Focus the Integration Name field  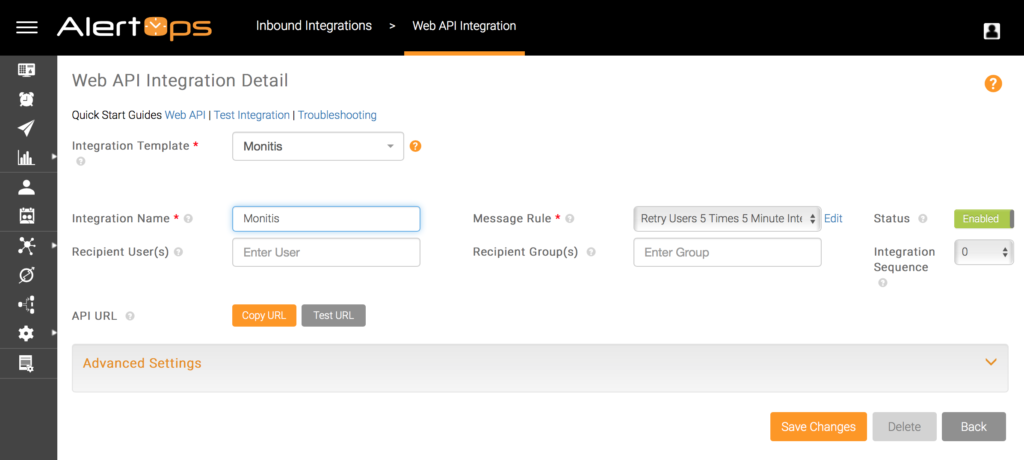point(326,219)
